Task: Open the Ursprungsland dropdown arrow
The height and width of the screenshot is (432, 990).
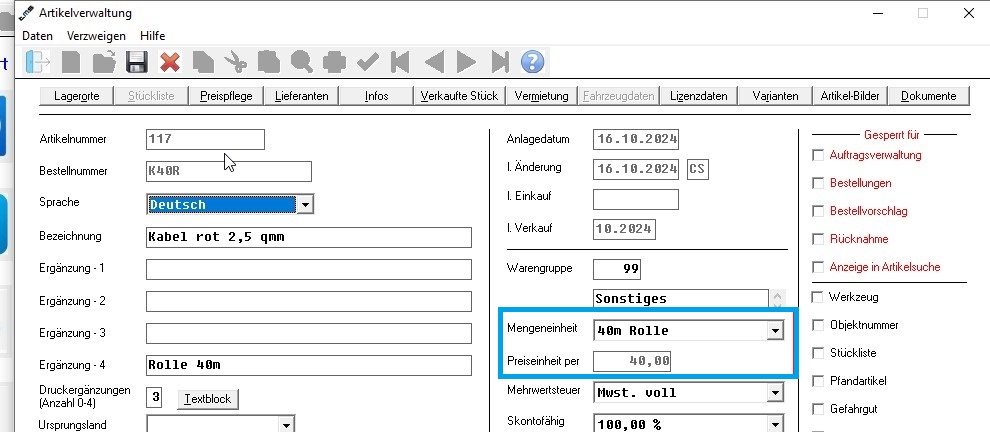Action: click(287, 424)
